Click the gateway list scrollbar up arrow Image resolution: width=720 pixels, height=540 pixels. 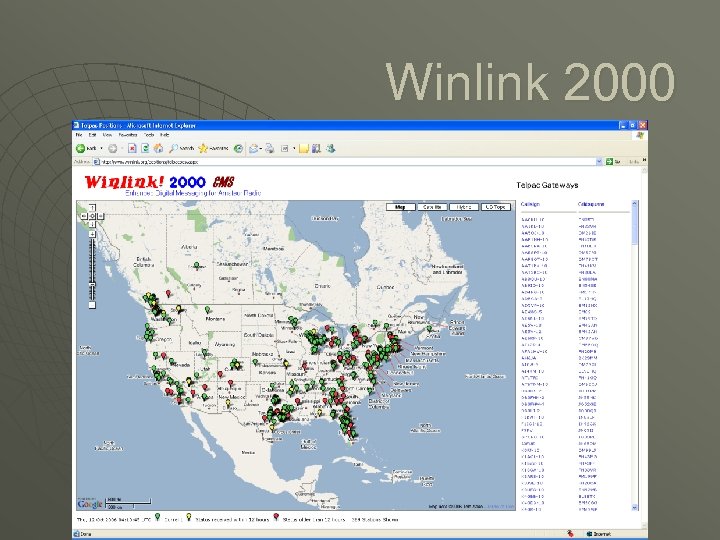coord(635,203)
